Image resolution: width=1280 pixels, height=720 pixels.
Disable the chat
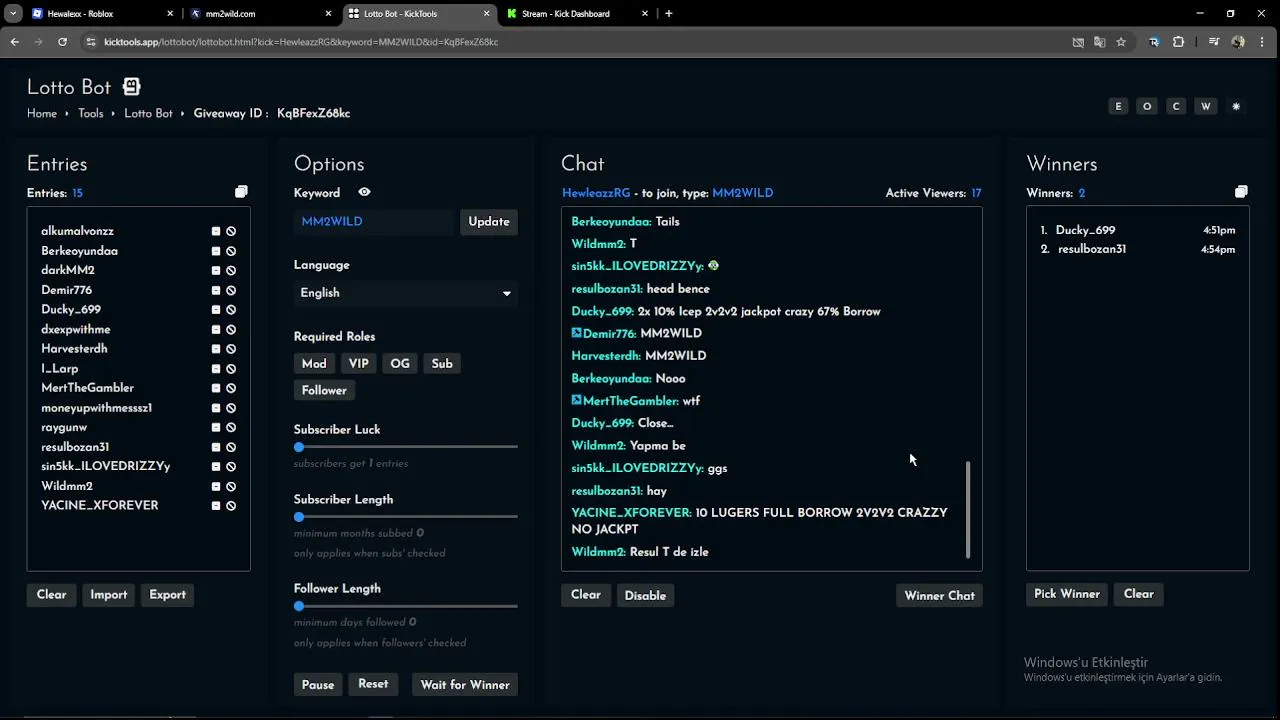coord(645,596)
